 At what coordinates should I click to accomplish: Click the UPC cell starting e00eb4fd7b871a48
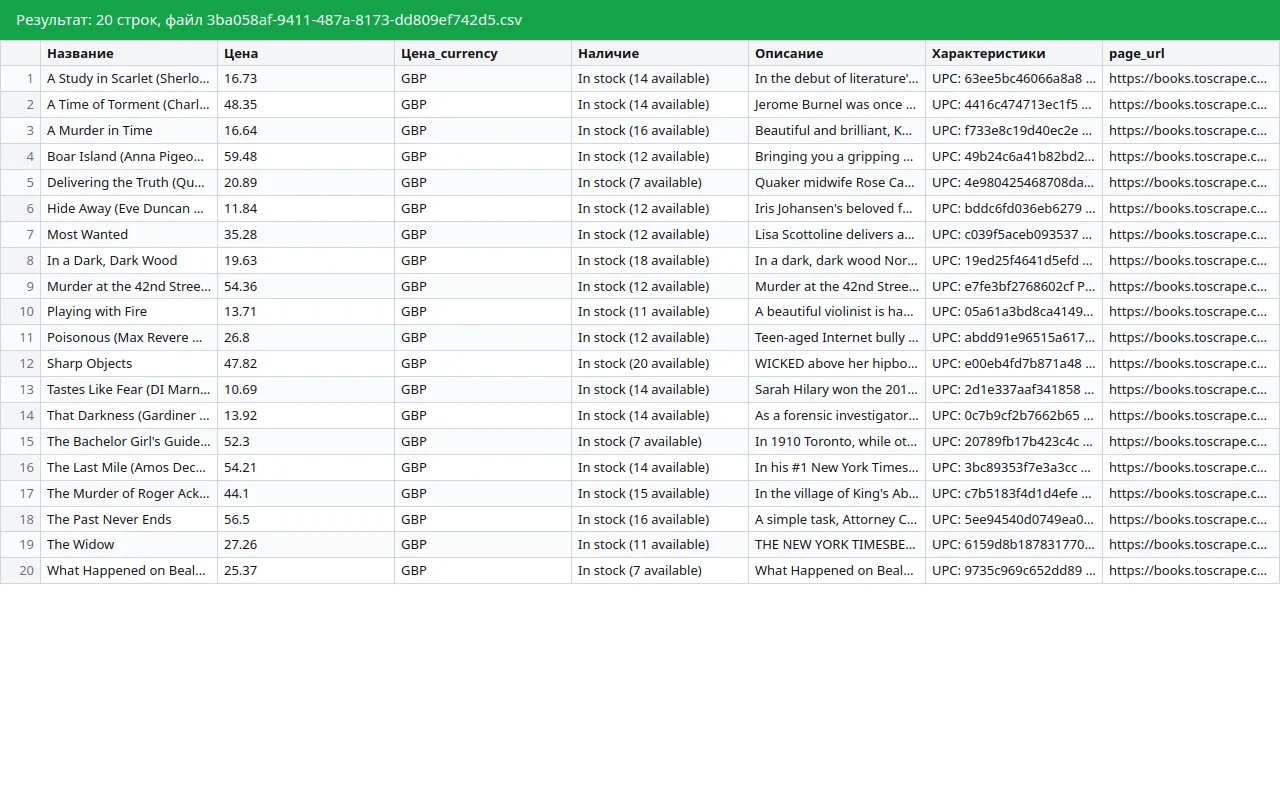[x=1014, y=363]
